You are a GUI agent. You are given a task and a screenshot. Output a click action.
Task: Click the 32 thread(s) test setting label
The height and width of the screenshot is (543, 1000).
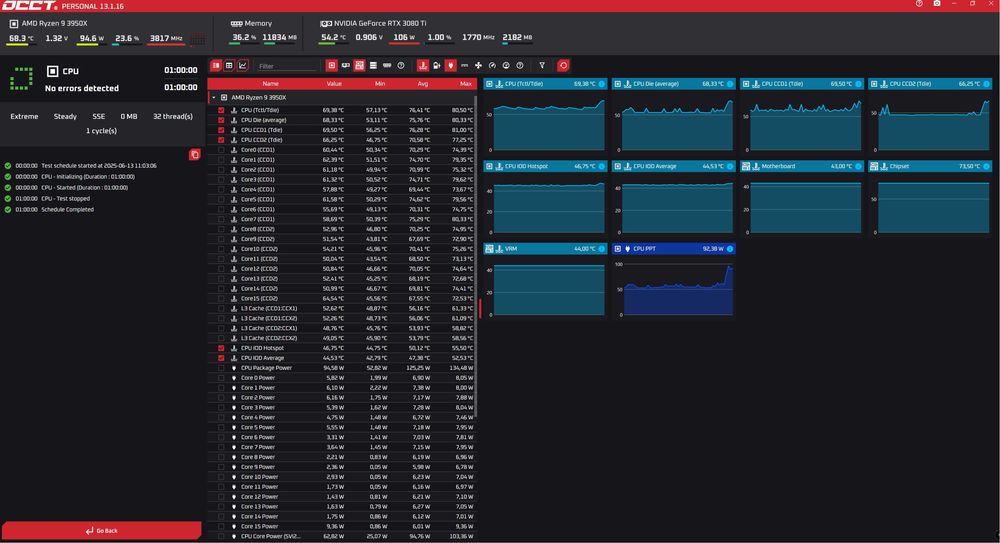click(173, 116)
